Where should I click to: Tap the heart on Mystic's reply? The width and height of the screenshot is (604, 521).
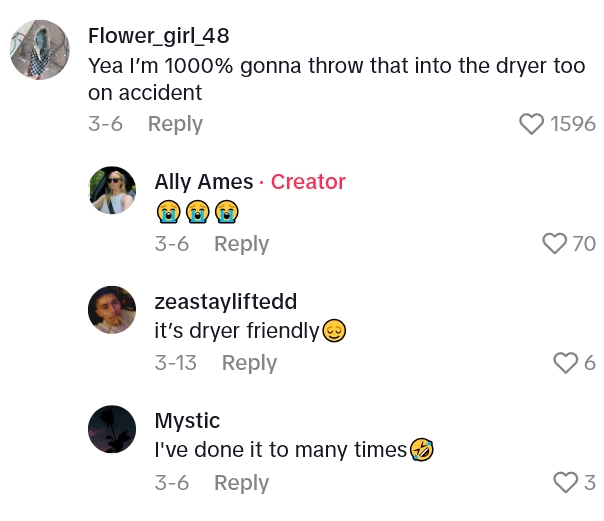point(566,483)
